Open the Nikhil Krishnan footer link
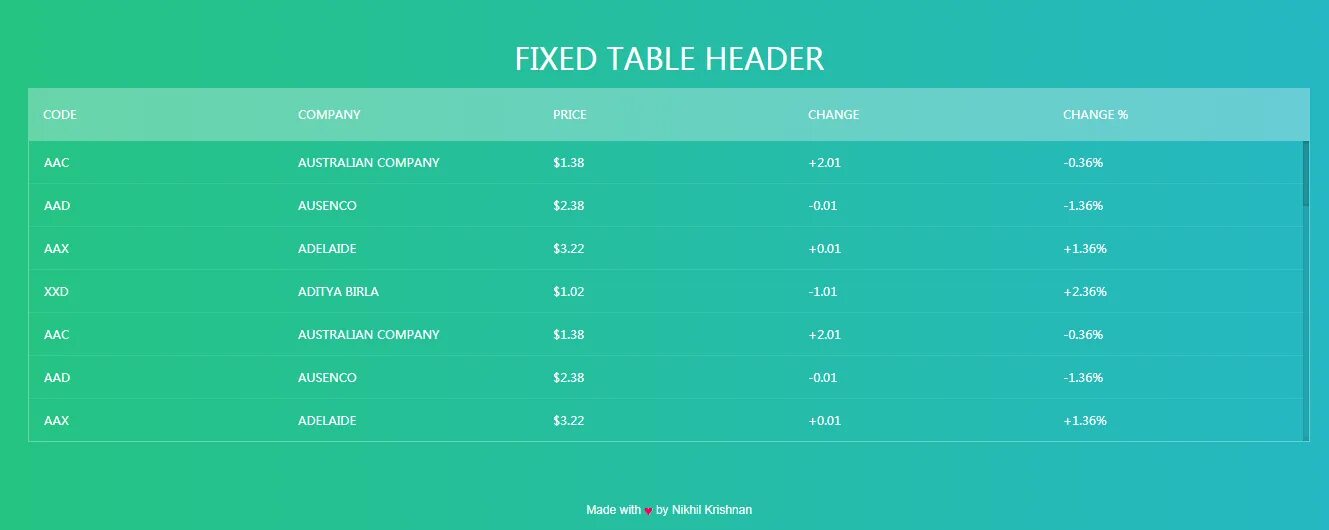The image size is (1329, 530). click(x=712, y=510)
